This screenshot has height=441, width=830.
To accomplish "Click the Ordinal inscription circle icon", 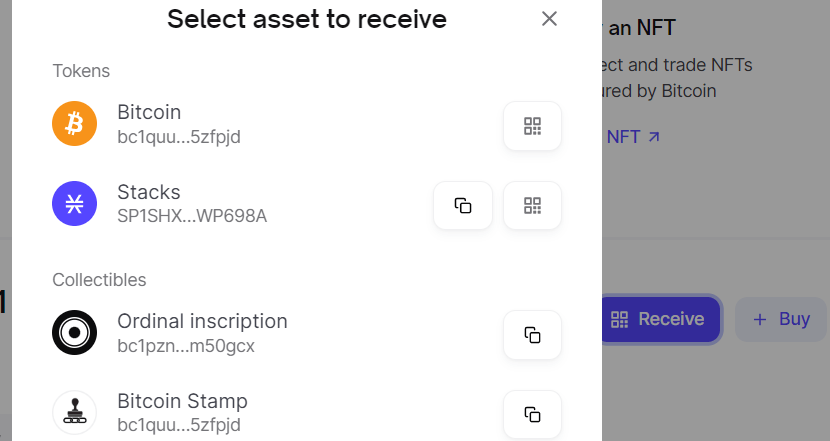I will click(x=74, y=333).
